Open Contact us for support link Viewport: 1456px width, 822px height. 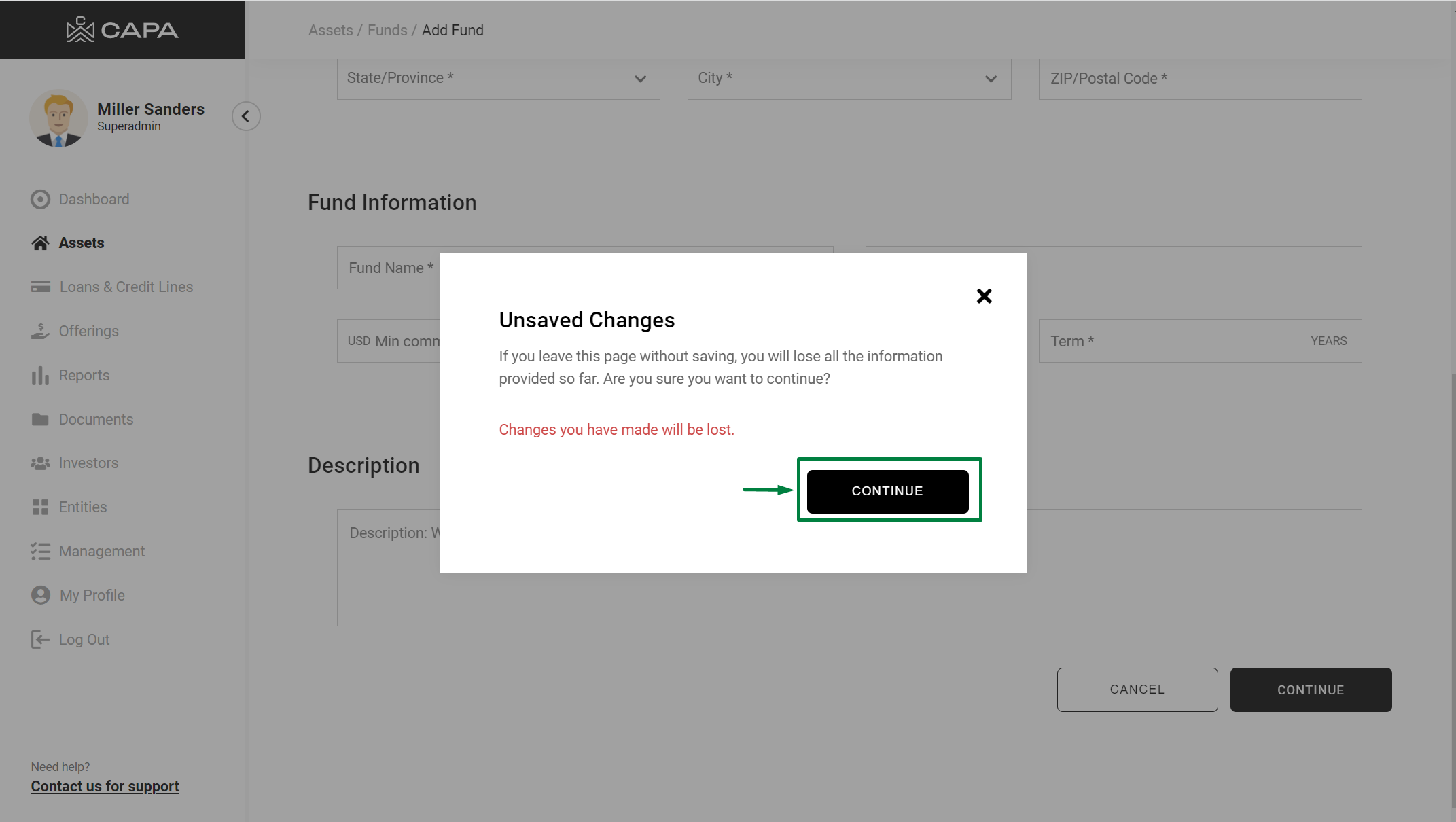coord(105,786)
